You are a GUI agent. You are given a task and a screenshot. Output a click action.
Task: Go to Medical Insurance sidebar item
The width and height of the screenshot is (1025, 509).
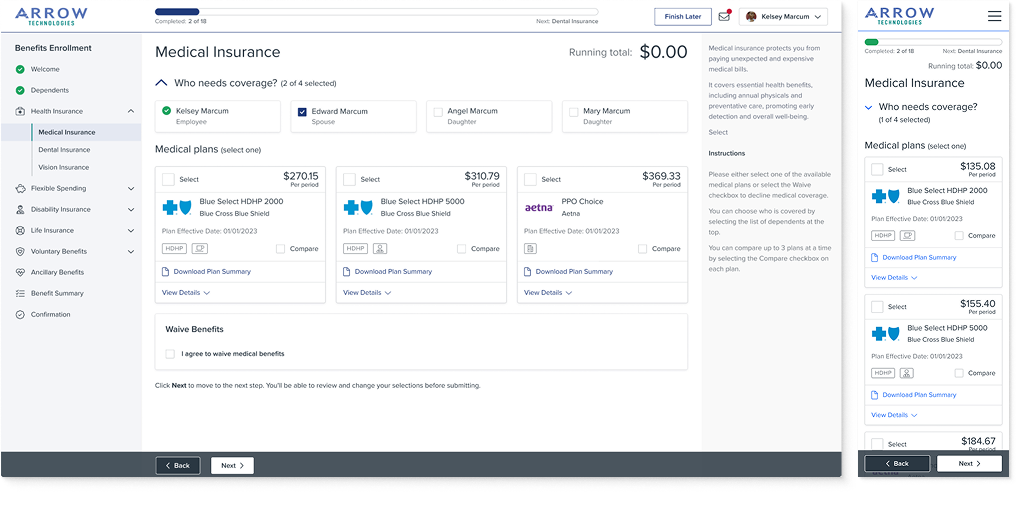coord(67,132)
